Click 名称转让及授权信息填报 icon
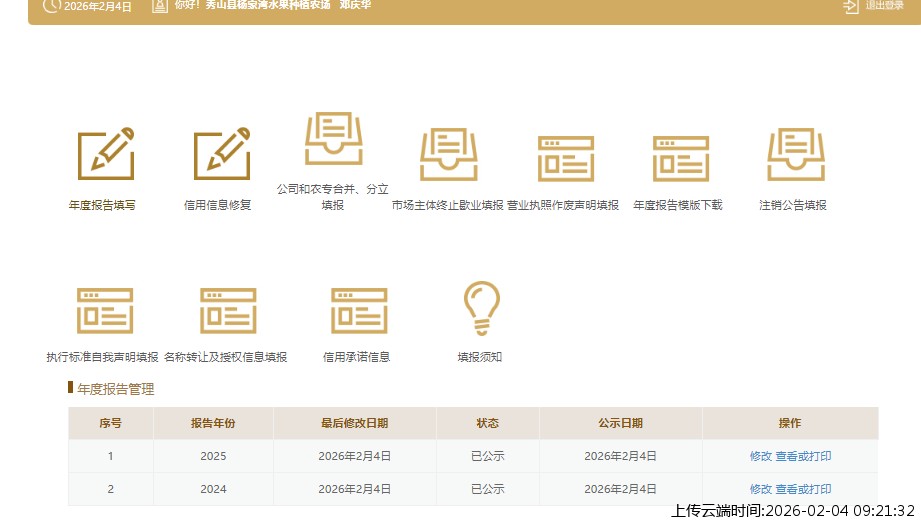921x524 pixels. point(228,310)
